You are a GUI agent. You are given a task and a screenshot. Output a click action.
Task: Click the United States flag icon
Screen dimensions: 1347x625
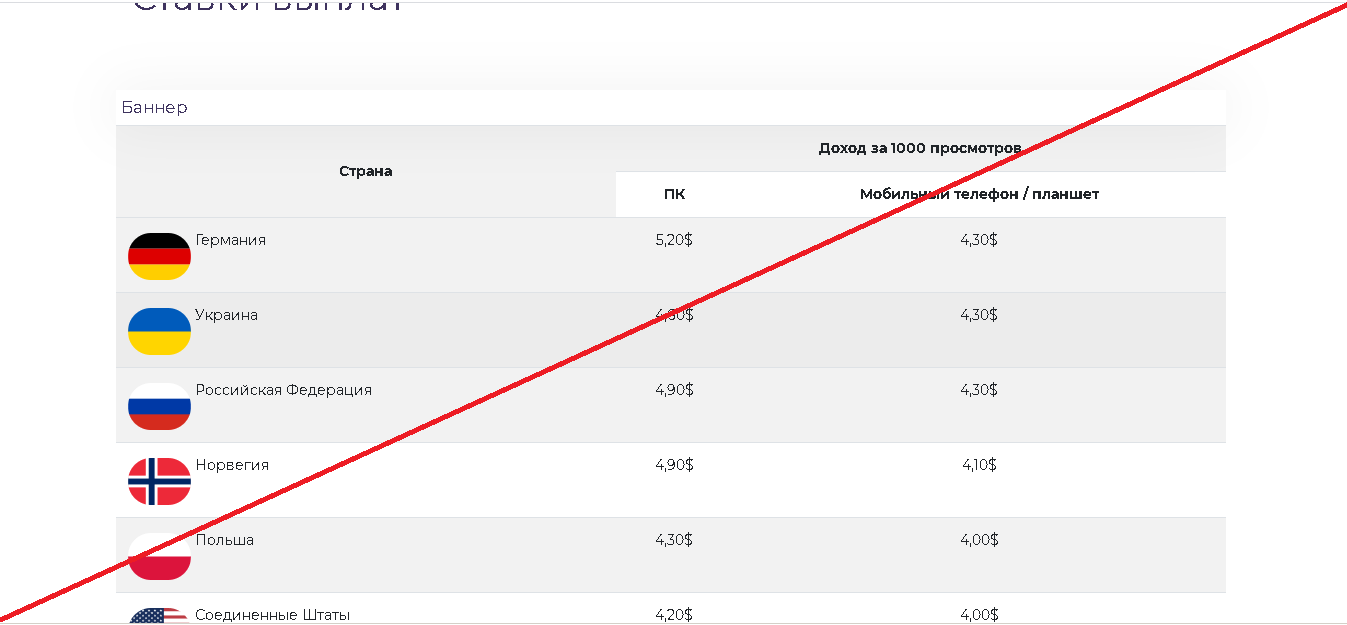pos(159,616)
